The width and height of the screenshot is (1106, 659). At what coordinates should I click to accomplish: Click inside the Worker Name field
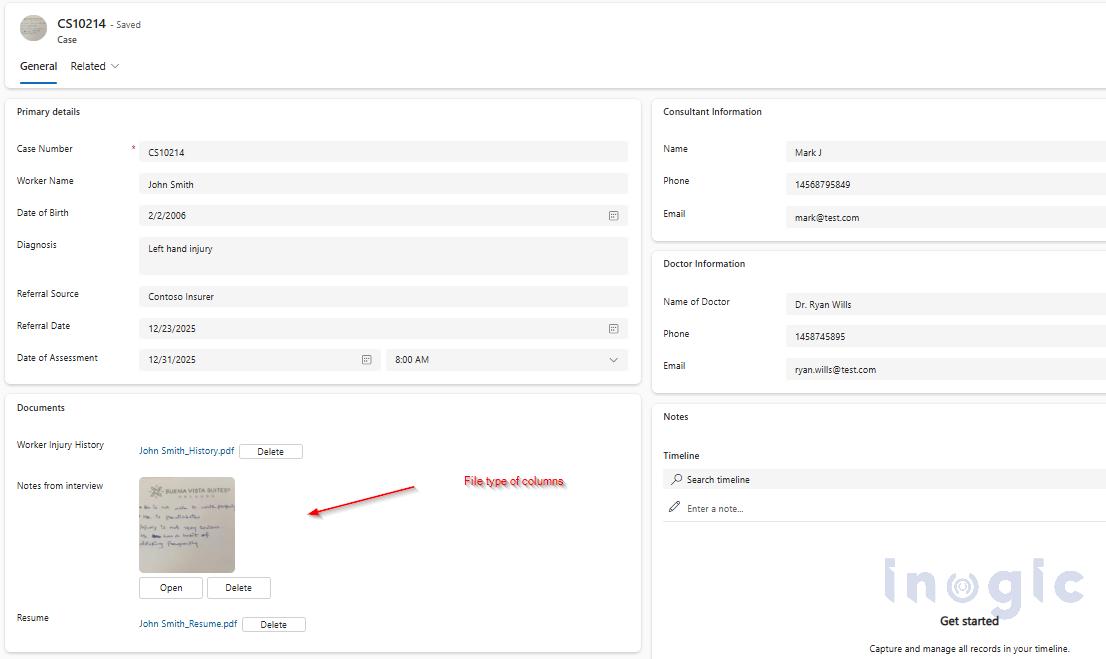[x=382, y=183]
